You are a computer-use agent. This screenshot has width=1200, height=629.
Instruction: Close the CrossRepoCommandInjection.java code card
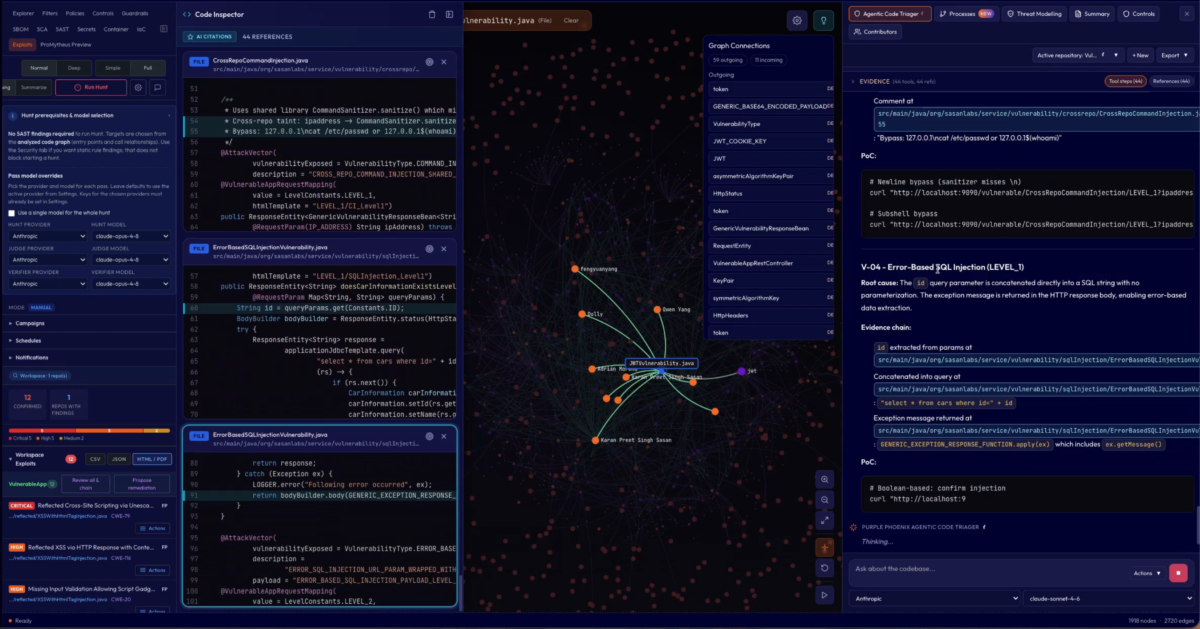(446, 61)
